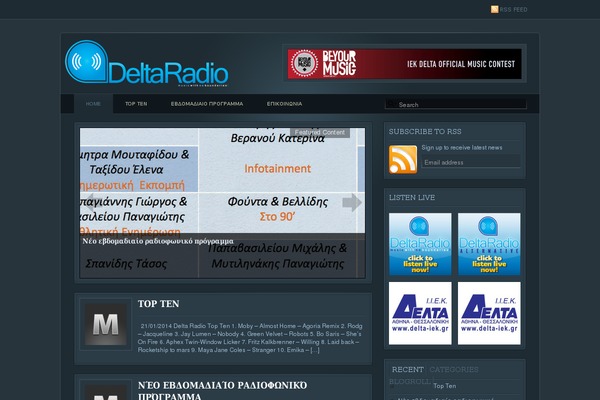Open the Top Ten recent post link
This screenshot has height=400, width=600.
click(x=445, y=386)
